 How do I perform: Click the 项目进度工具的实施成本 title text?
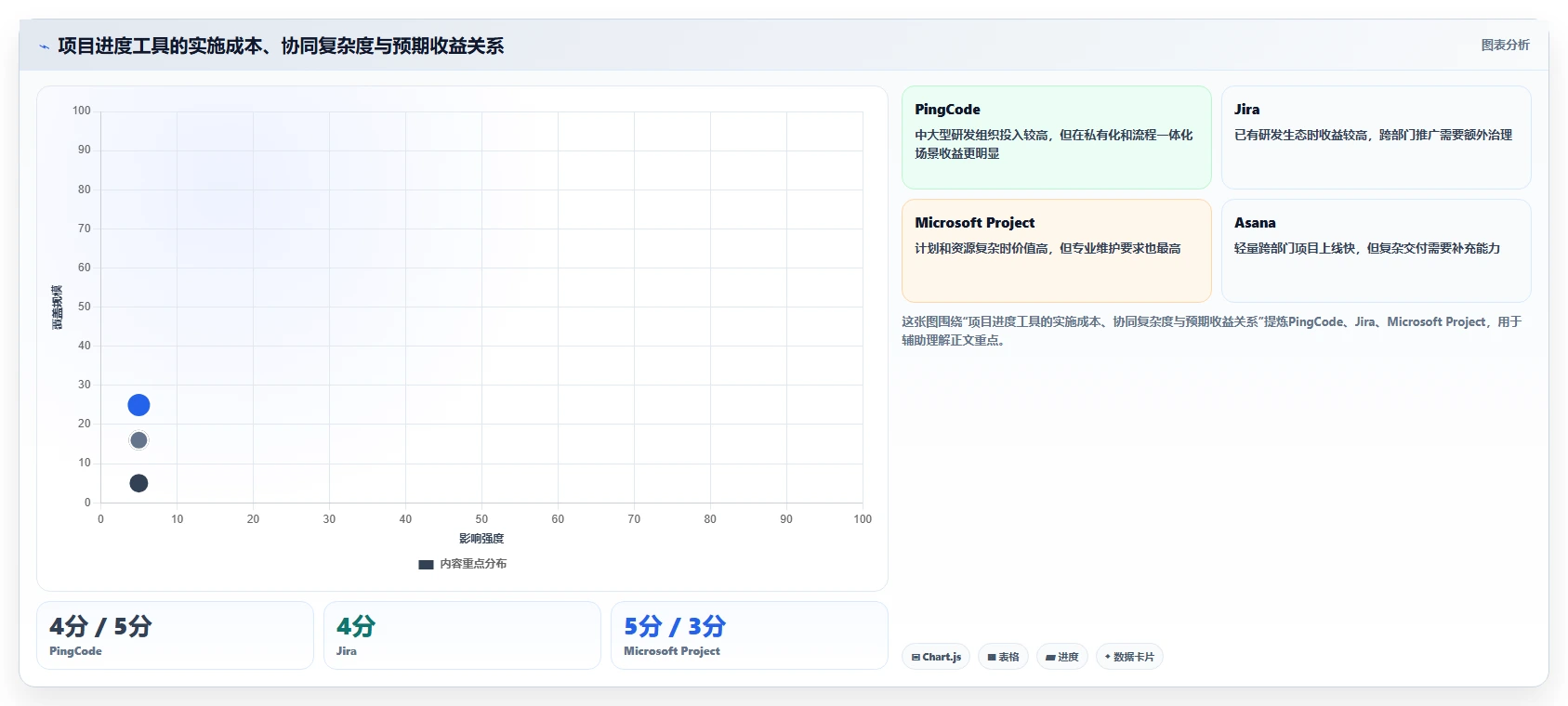pos(160,46)
